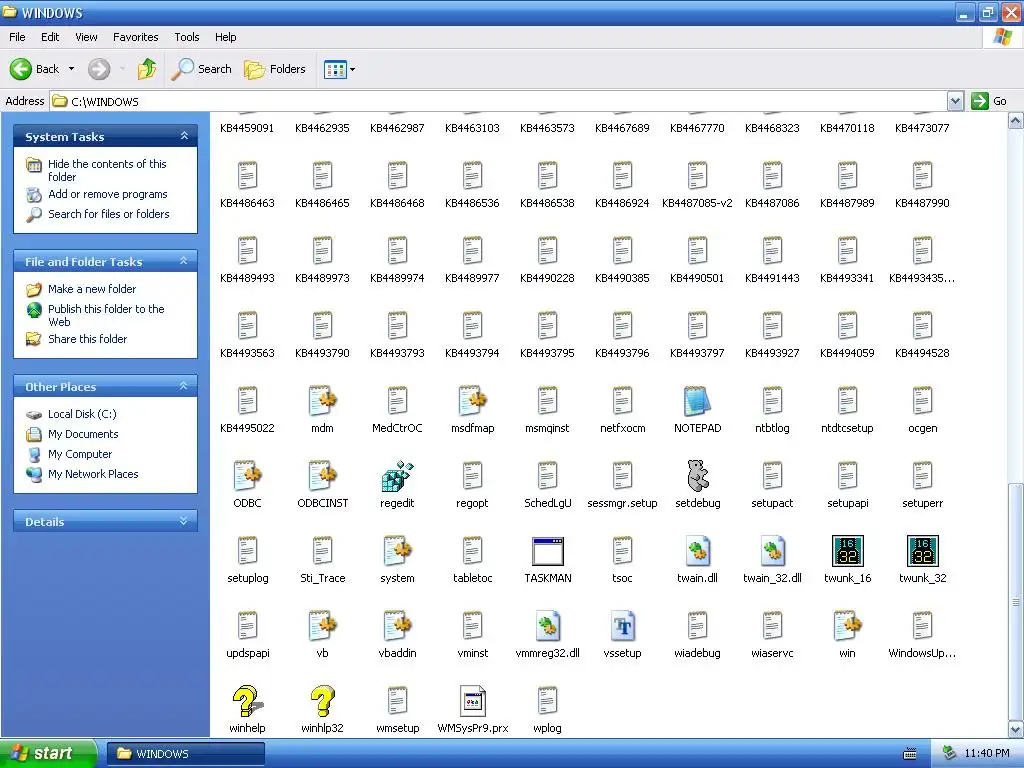Image resolution: width=1024 pixels, height=768 pixels.
Task: Select the setdebug teddy bear icon
Action: [697, 475]
